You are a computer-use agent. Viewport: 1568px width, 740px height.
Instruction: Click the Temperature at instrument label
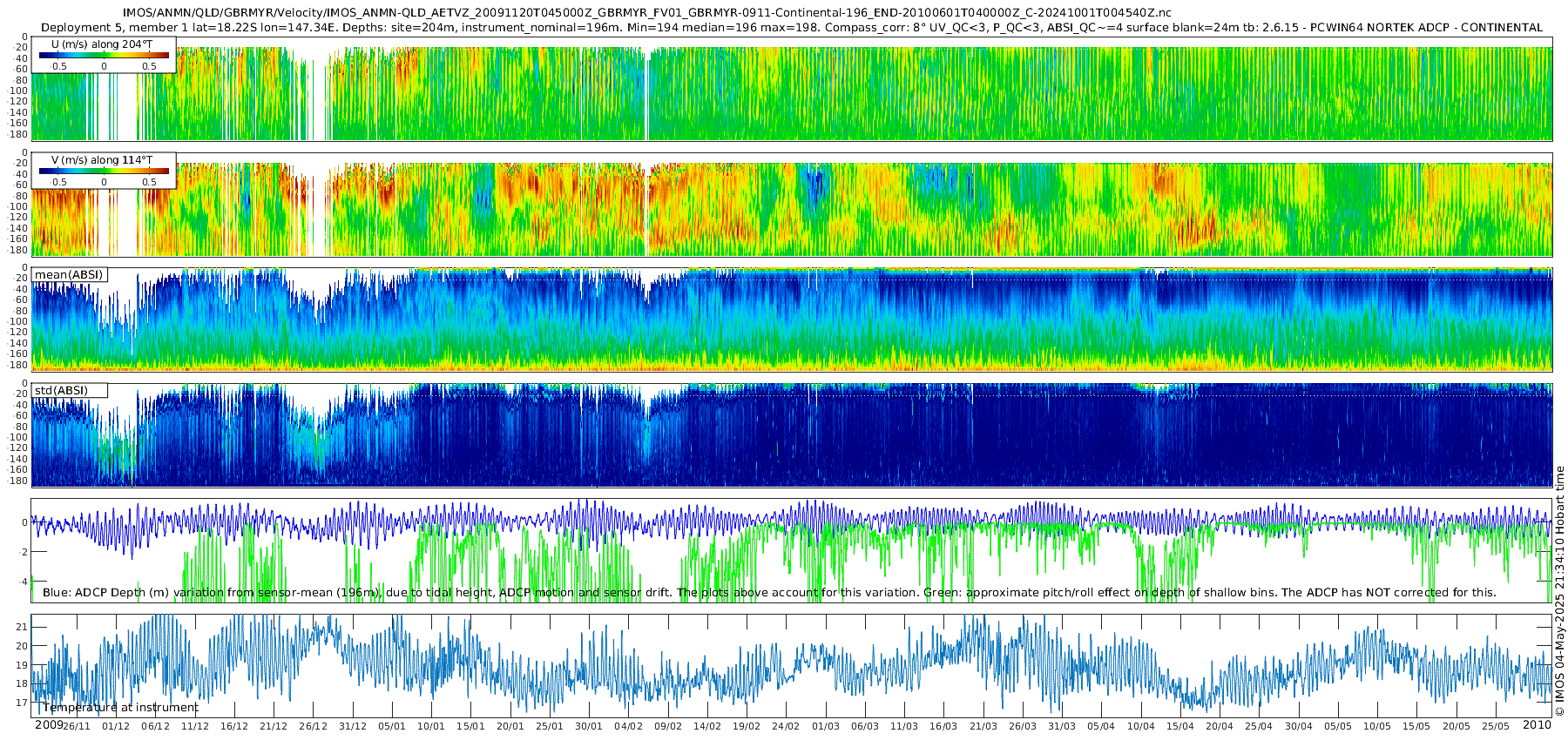pyautogui.click(x=120, y=707)
